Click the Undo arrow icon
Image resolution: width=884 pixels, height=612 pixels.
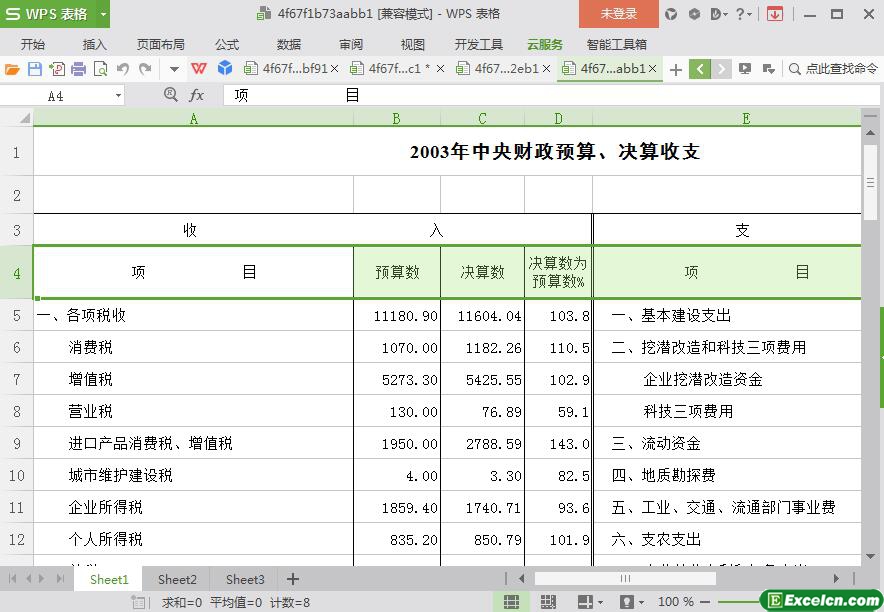(122, 69)
